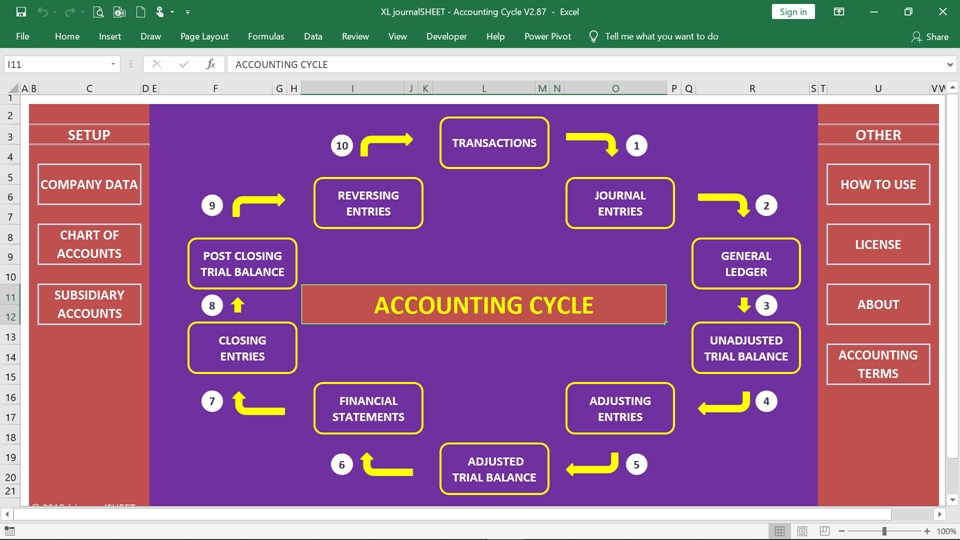
Task: Switch to Normal view icon
Action: [x=779, y=531]
